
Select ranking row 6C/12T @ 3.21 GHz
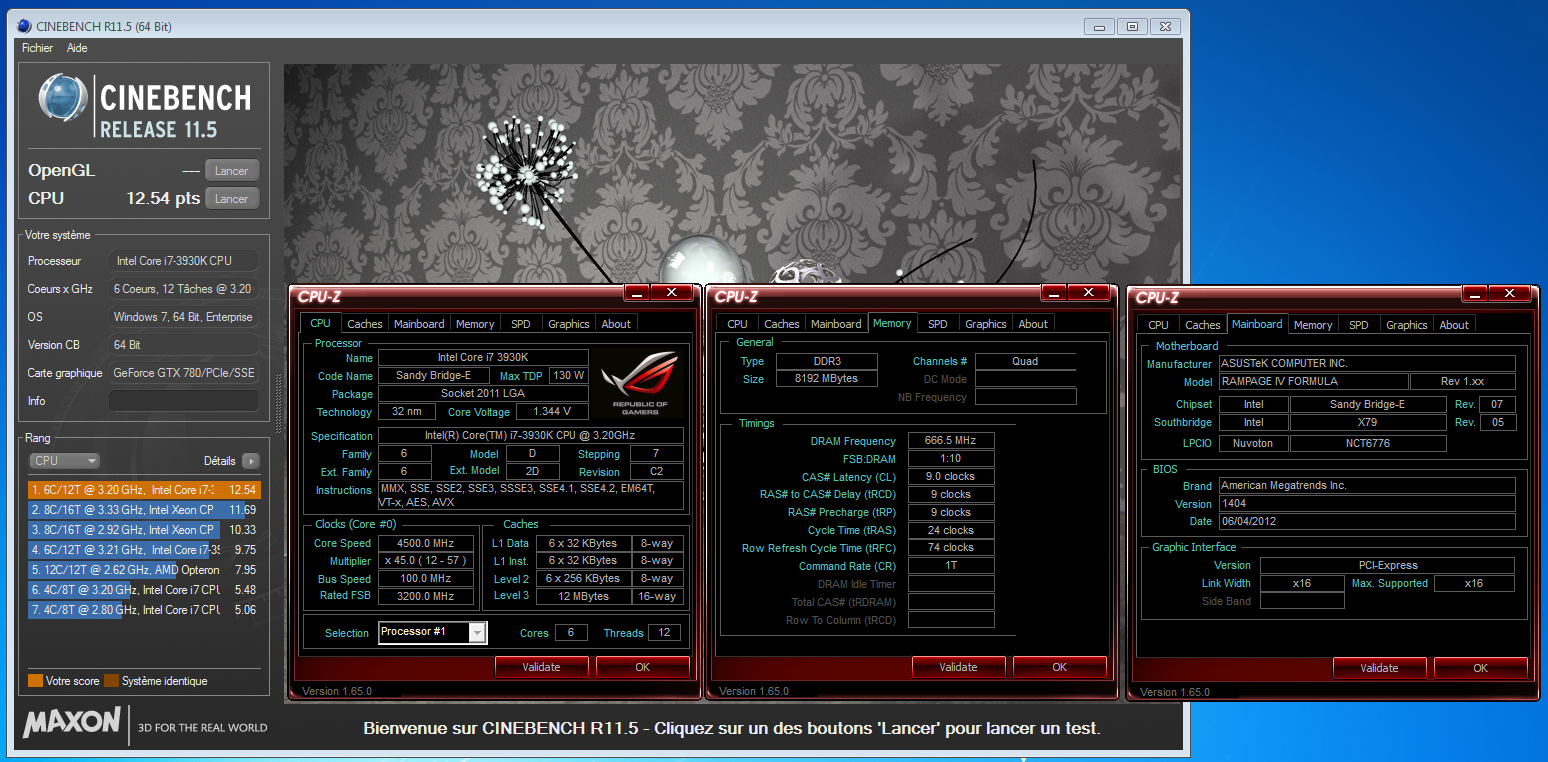coord(145,550)
